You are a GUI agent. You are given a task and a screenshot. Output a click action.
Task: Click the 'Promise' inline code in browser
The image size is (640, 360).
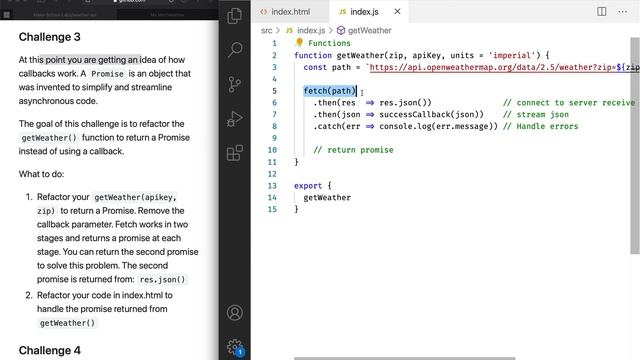[x=107, y=74]
